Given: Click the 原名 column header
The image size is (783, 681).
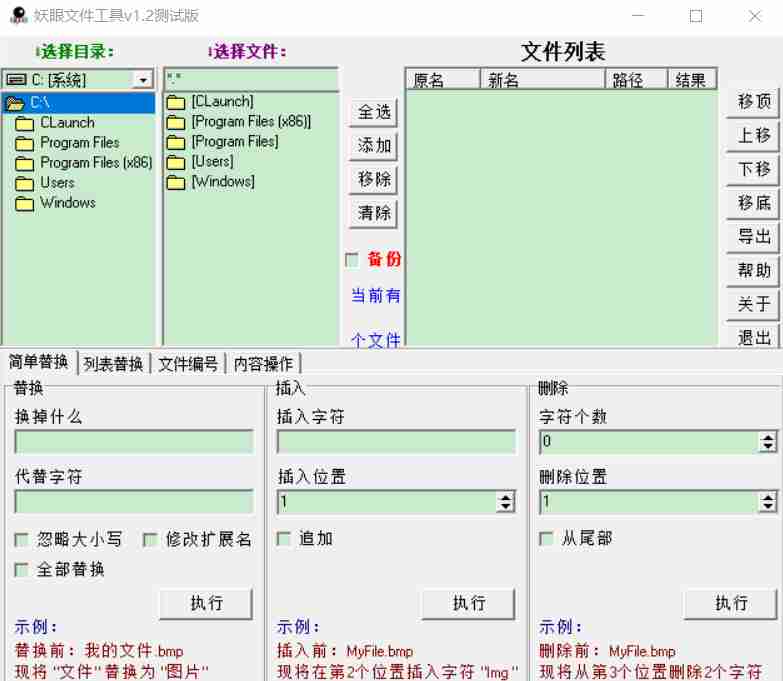Looking at the screenshot, I should (x=443, y=79).
